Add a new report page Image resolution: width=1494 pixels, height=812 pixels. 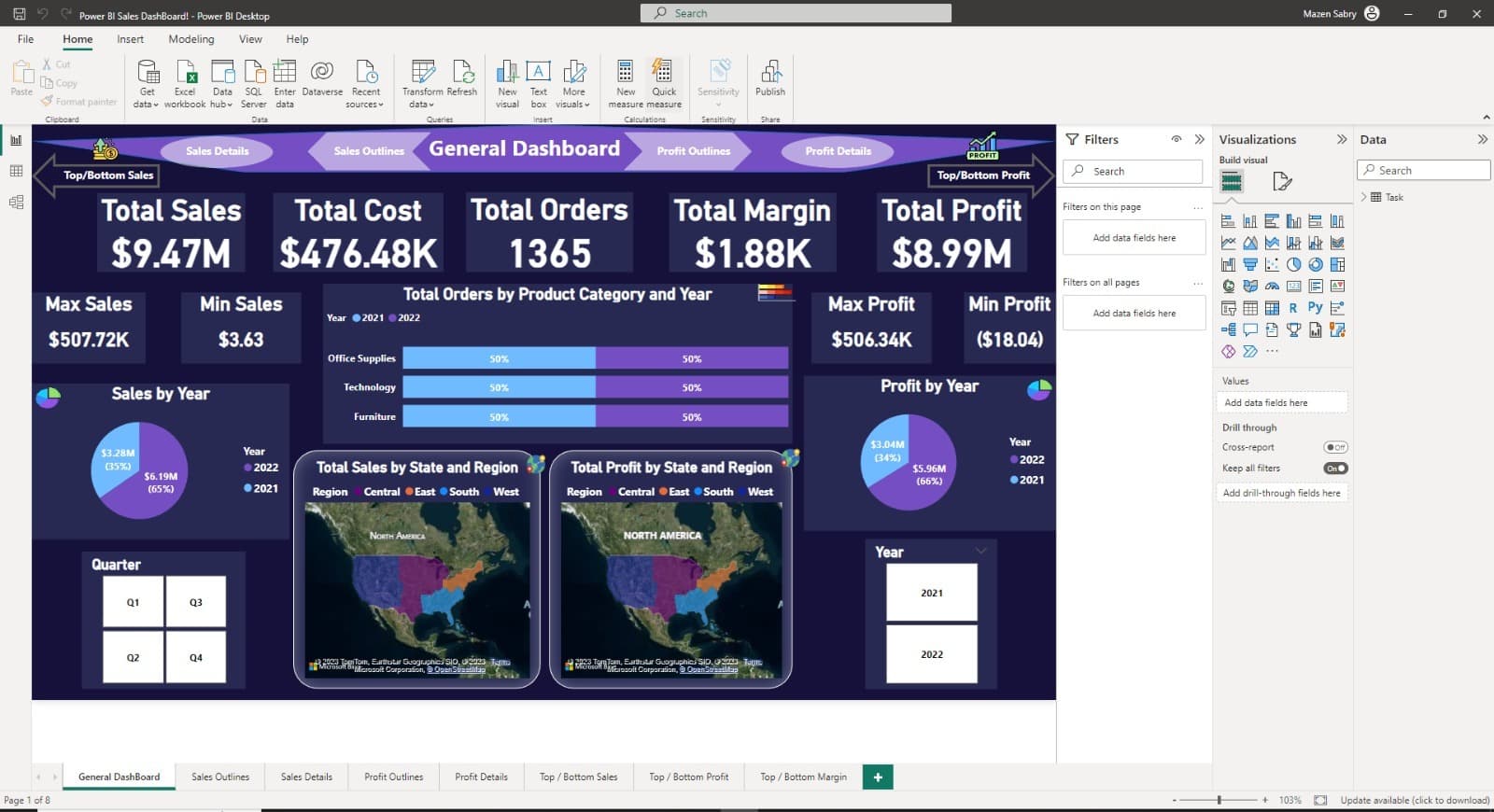click(878, 777)
